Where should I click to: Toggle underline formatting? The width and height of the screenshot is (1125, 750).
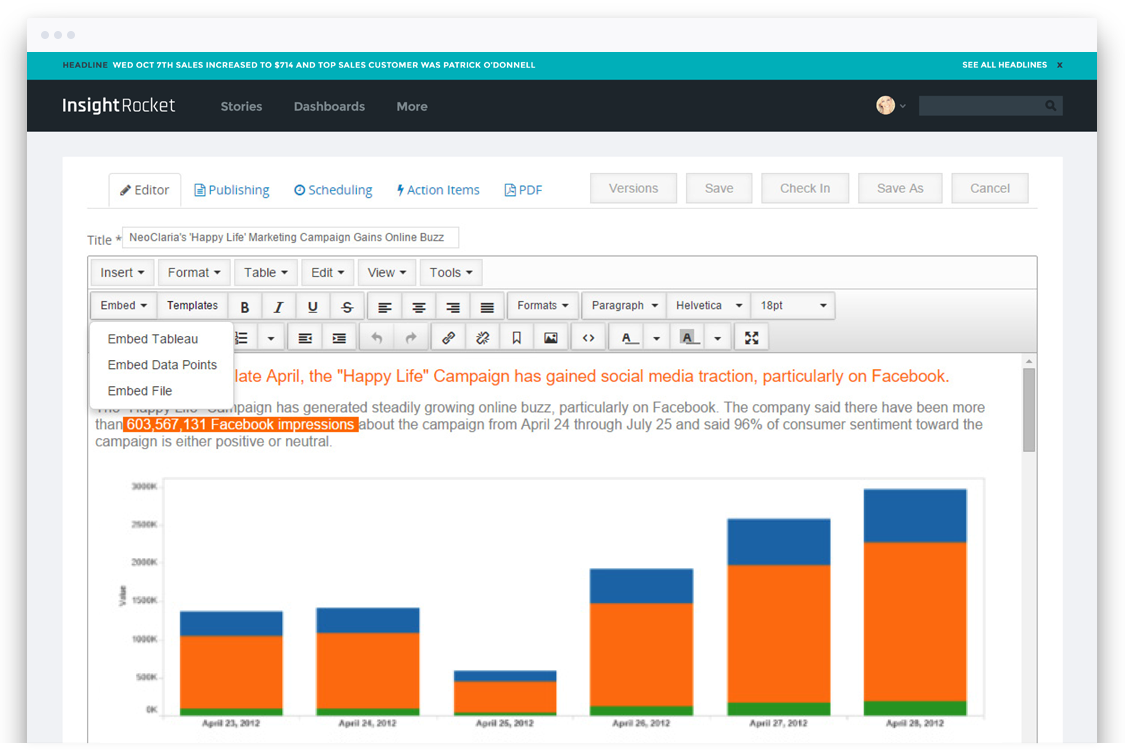pos(312,306)
